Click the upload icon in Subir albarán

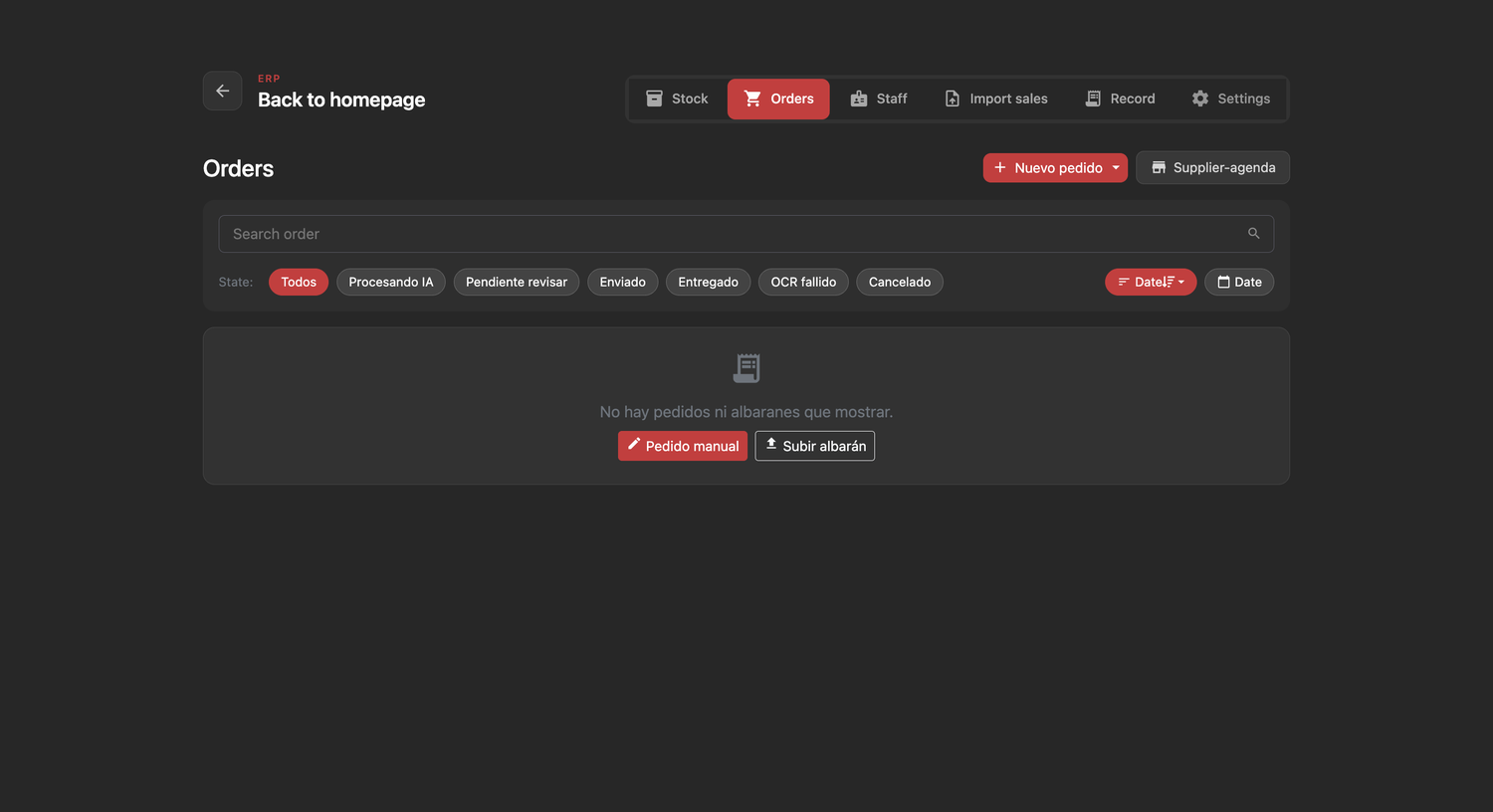point(771,444)
